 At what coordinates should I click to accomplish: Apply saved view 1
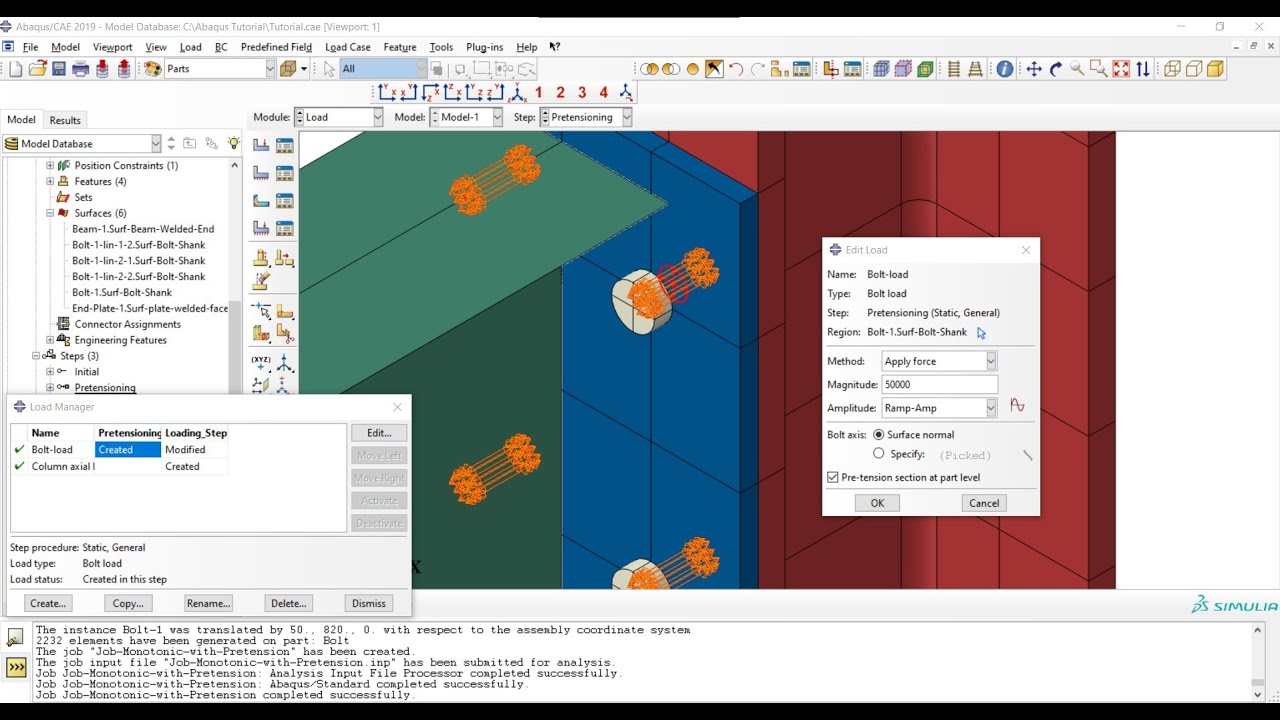539,92
